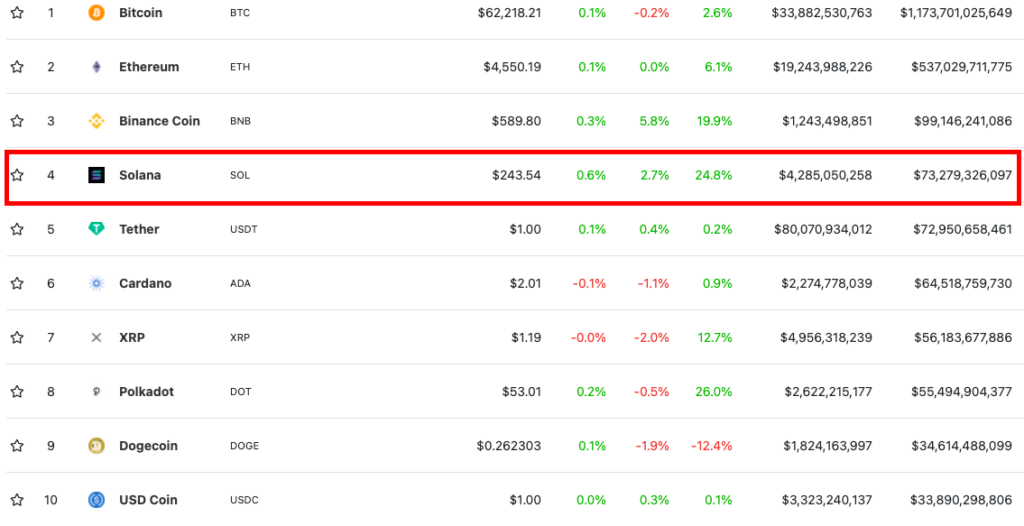Click the orange Bitcoin logo icon
The height and width of the screenshot is (526, 1024).
(97, 13)
